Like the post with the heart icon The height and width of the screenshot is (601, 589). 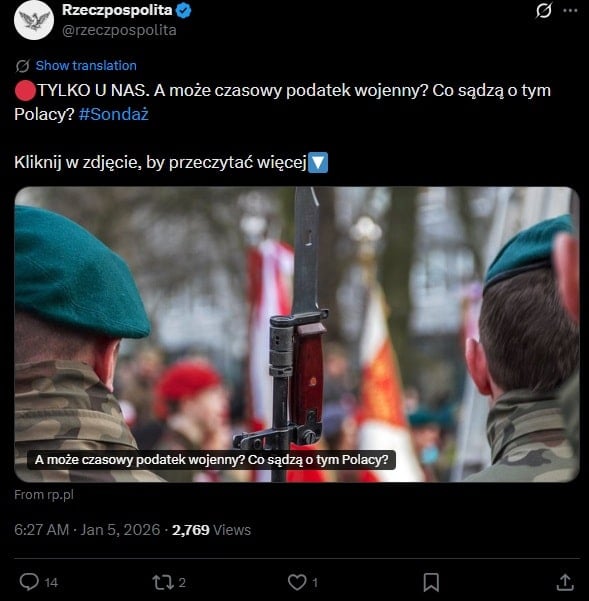(x=297, y=582)
